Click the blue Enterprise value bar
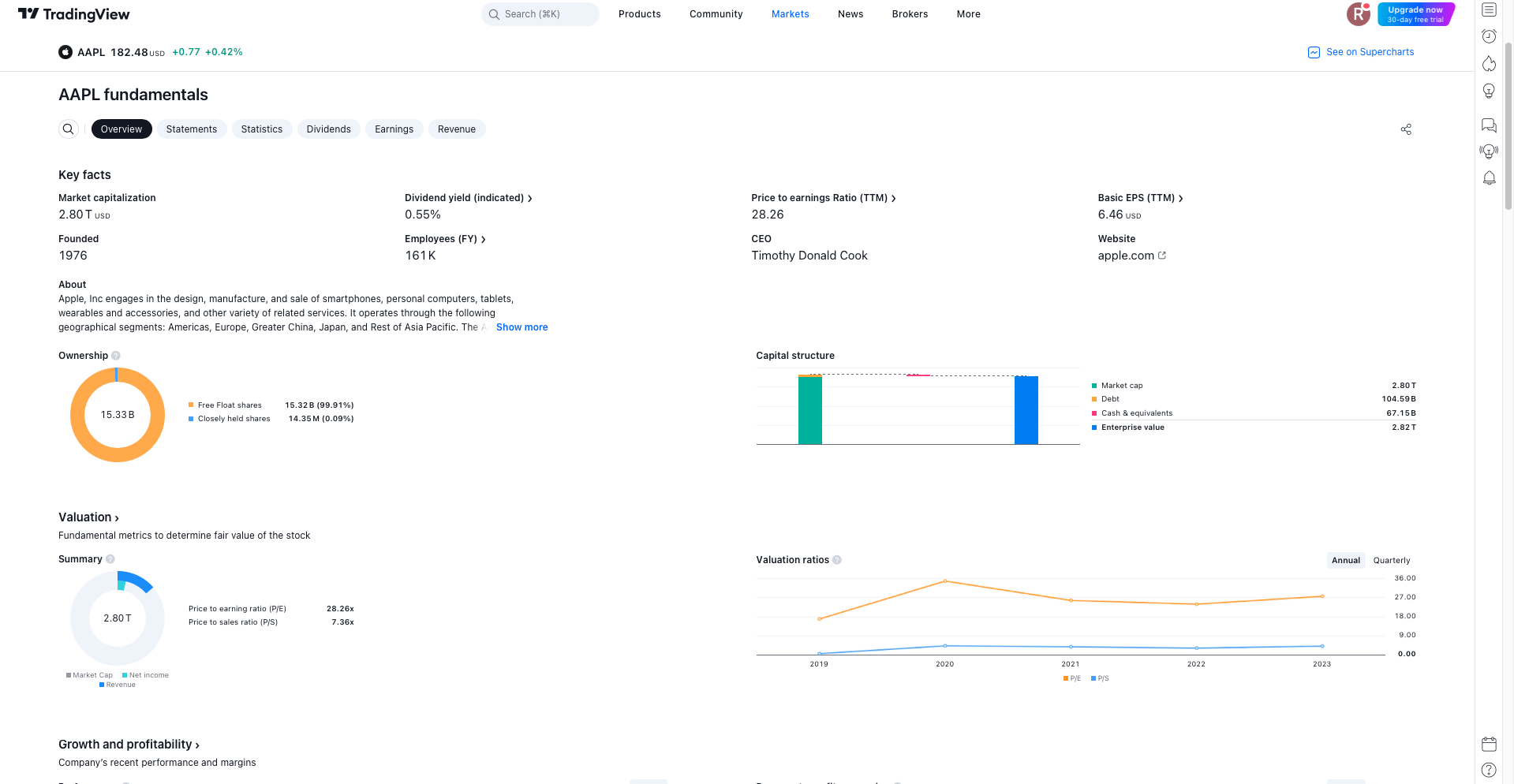 tap(1026, 410)
